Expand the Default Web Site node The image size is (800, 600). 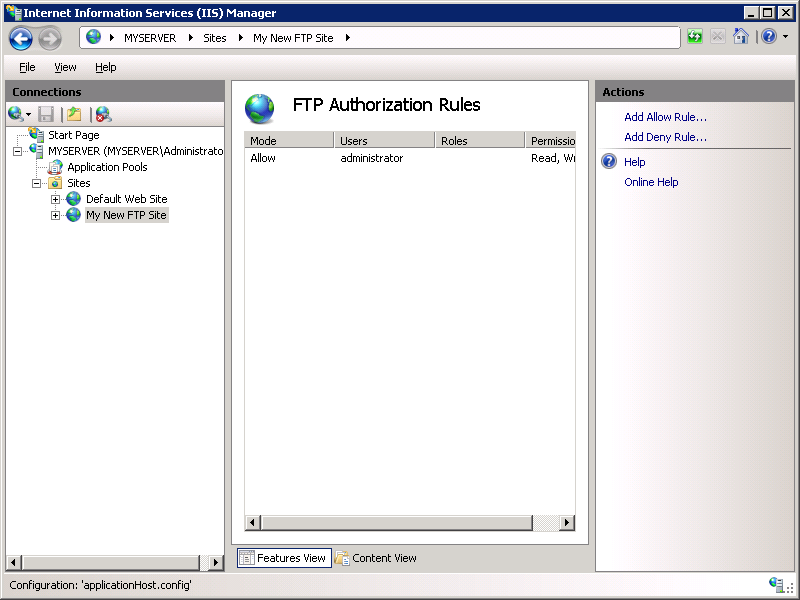56,199
